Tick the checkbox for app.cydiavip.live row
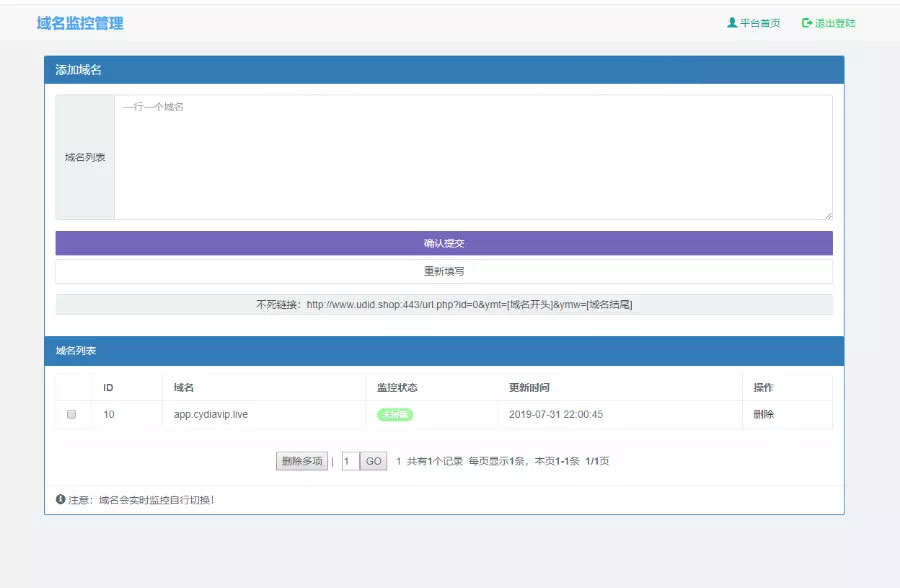The height and width of the screenshot is (588, 900). click(71, 414)
